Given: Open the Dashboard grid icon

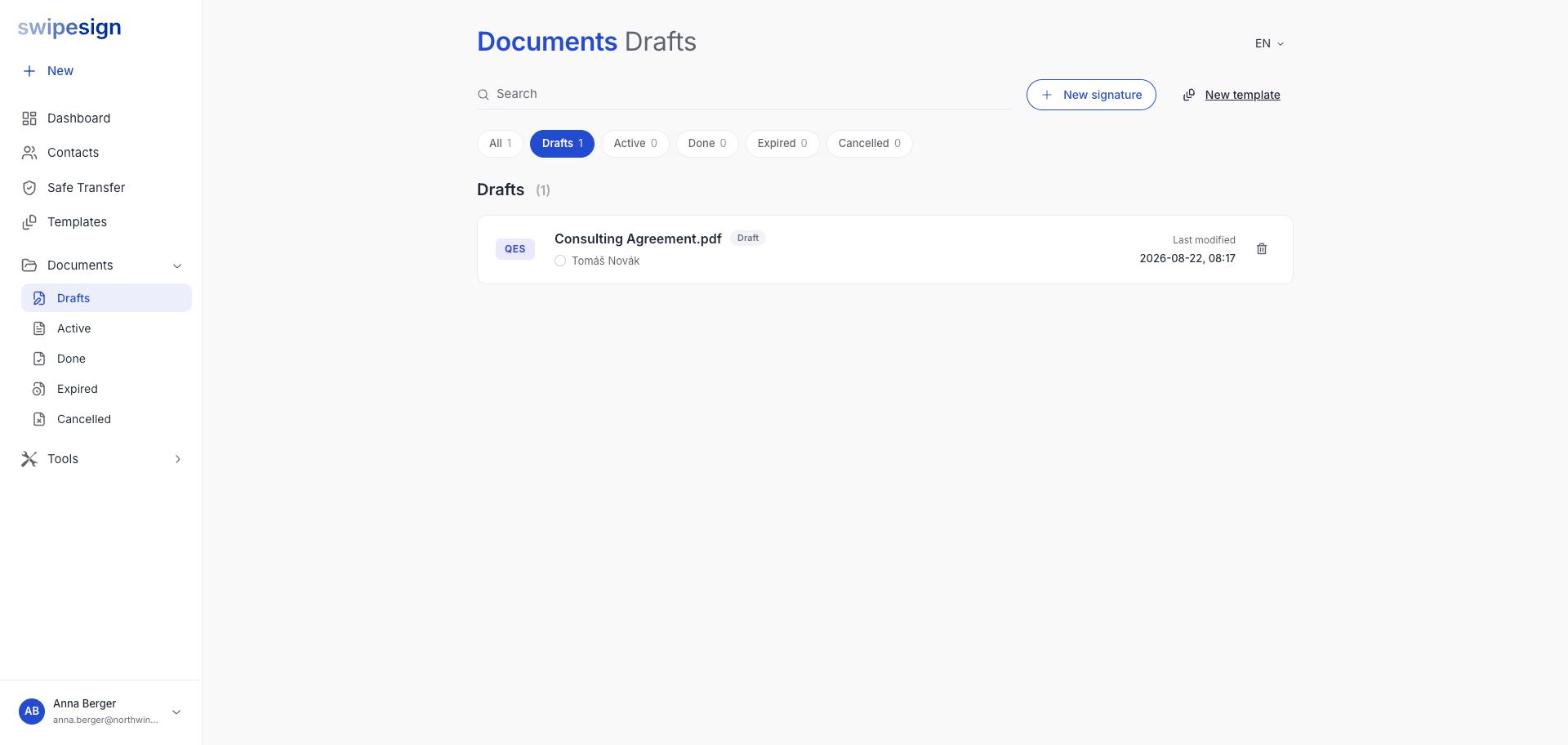Looking at the screenshot, I should pyautogui.click(x=29, y=118).
